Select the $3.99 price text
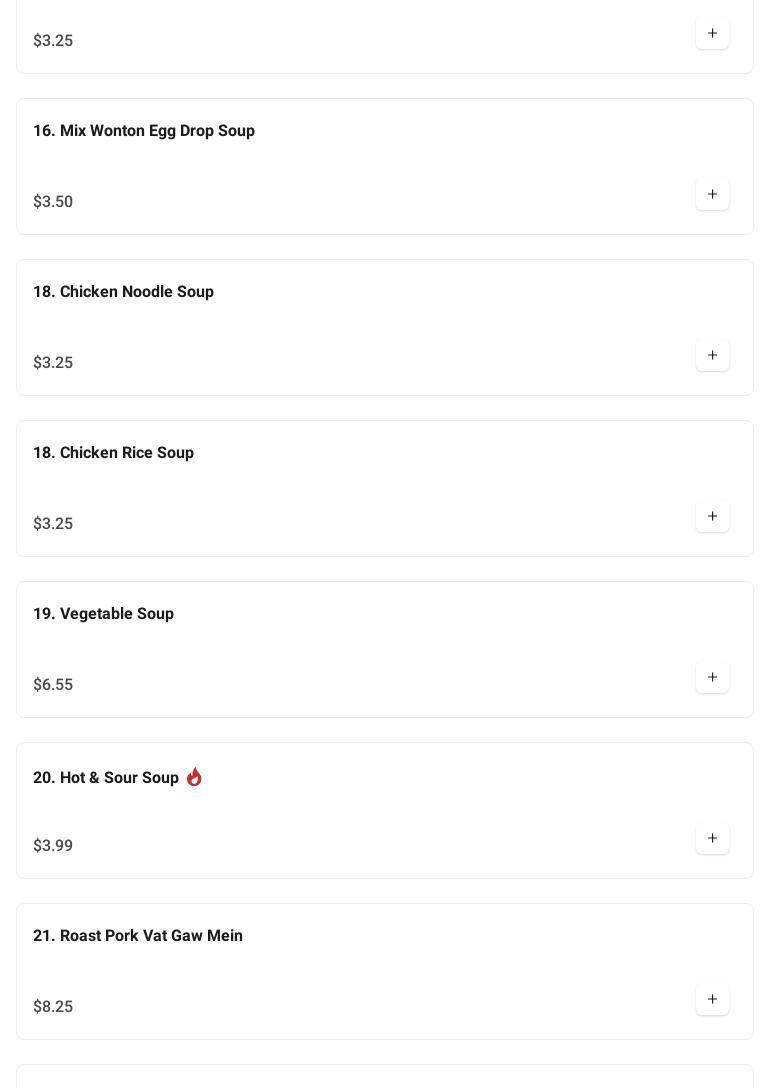This screenshot has width=770, height=1088. pos(53,846)
